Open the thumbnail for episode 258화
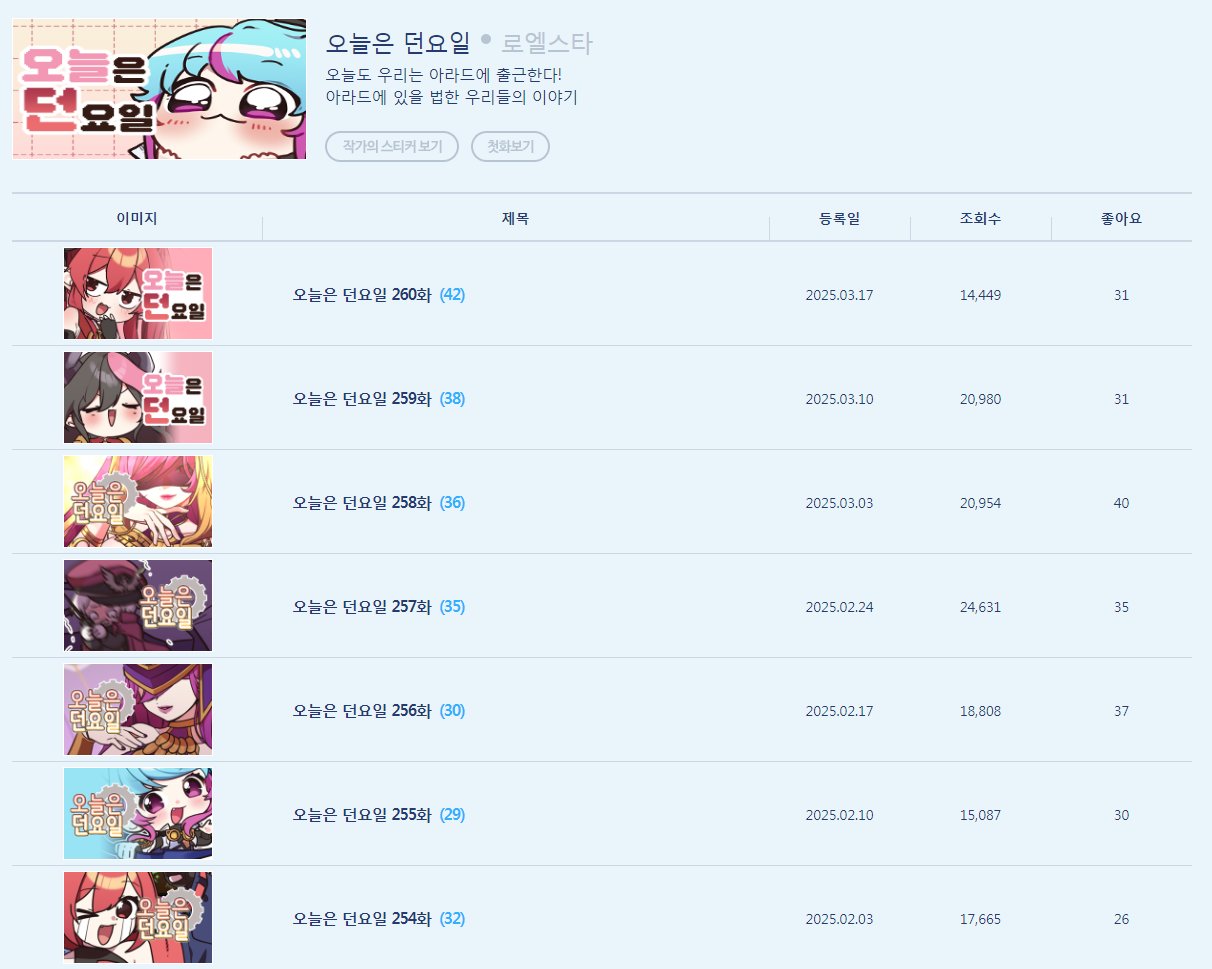The width and height of the screenshot is (1212, 969). tap(138, 502)
